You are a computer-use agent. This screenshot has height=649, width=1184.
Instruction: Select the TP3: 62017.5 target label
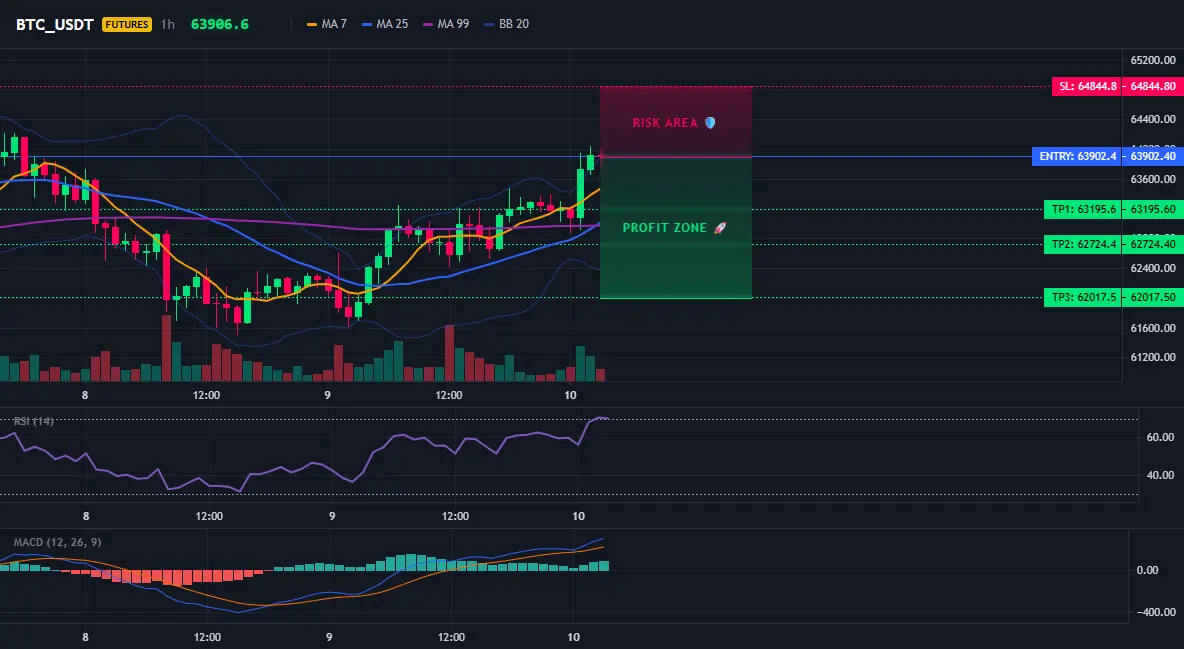coord(1084,297)
